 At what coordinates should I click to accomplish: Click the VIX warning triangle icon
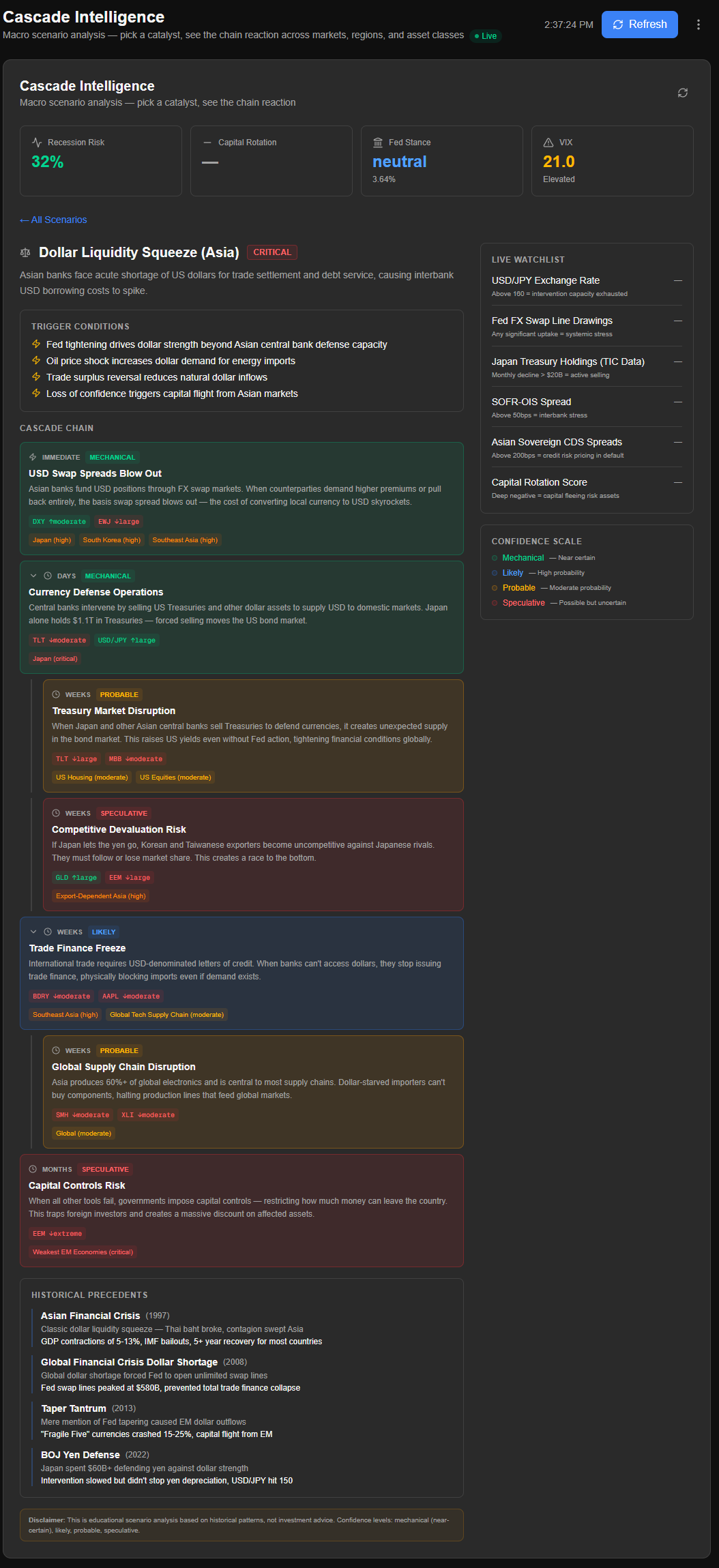(548, 143)
